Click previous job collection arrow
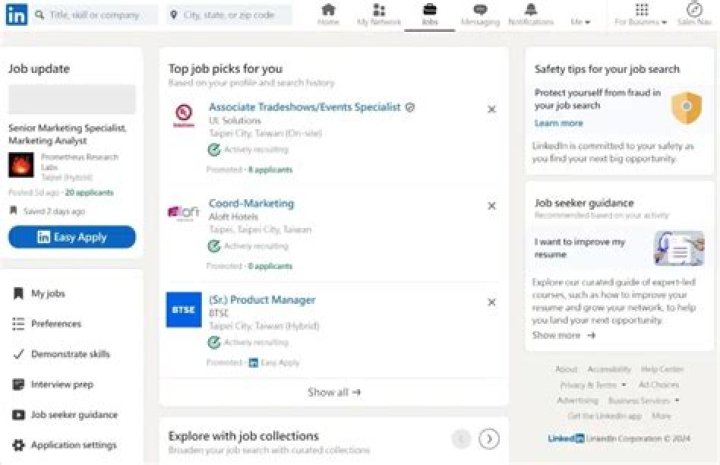720x465 pixels. 461,439
